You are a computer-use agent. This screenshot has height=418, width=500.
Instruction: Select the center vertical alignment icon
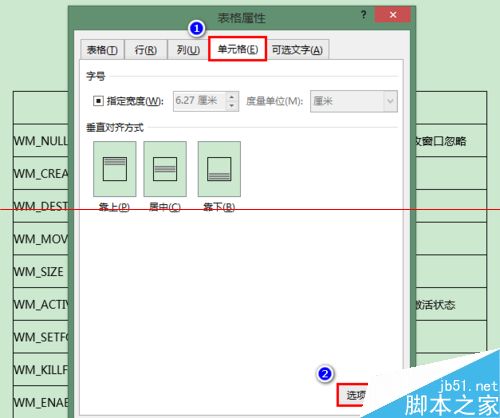165,169
